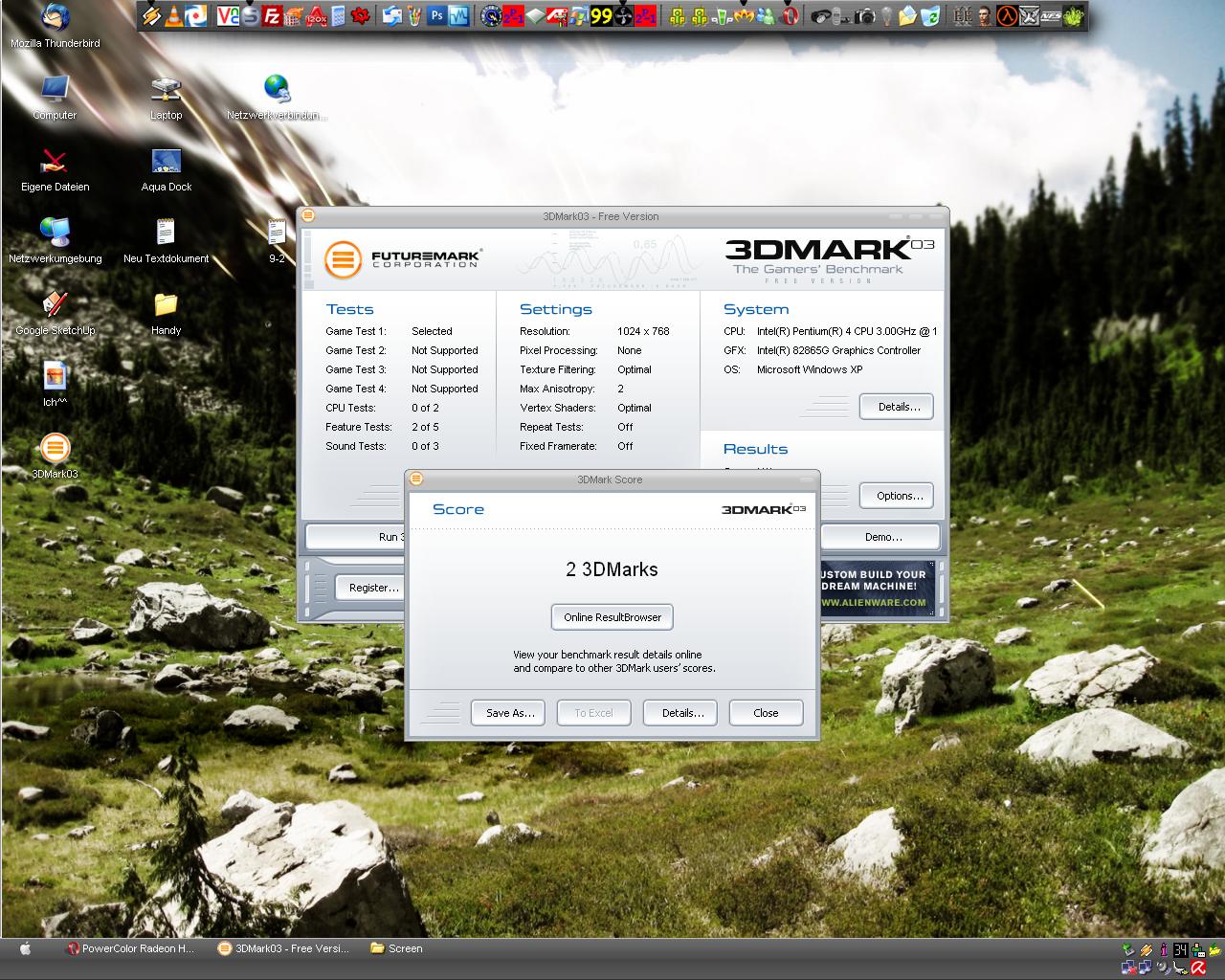Image resolution: width=1225 pixels, height=980 pixels.
Task: Open the 9-2 text document icon
Action: tap(277, 241)
